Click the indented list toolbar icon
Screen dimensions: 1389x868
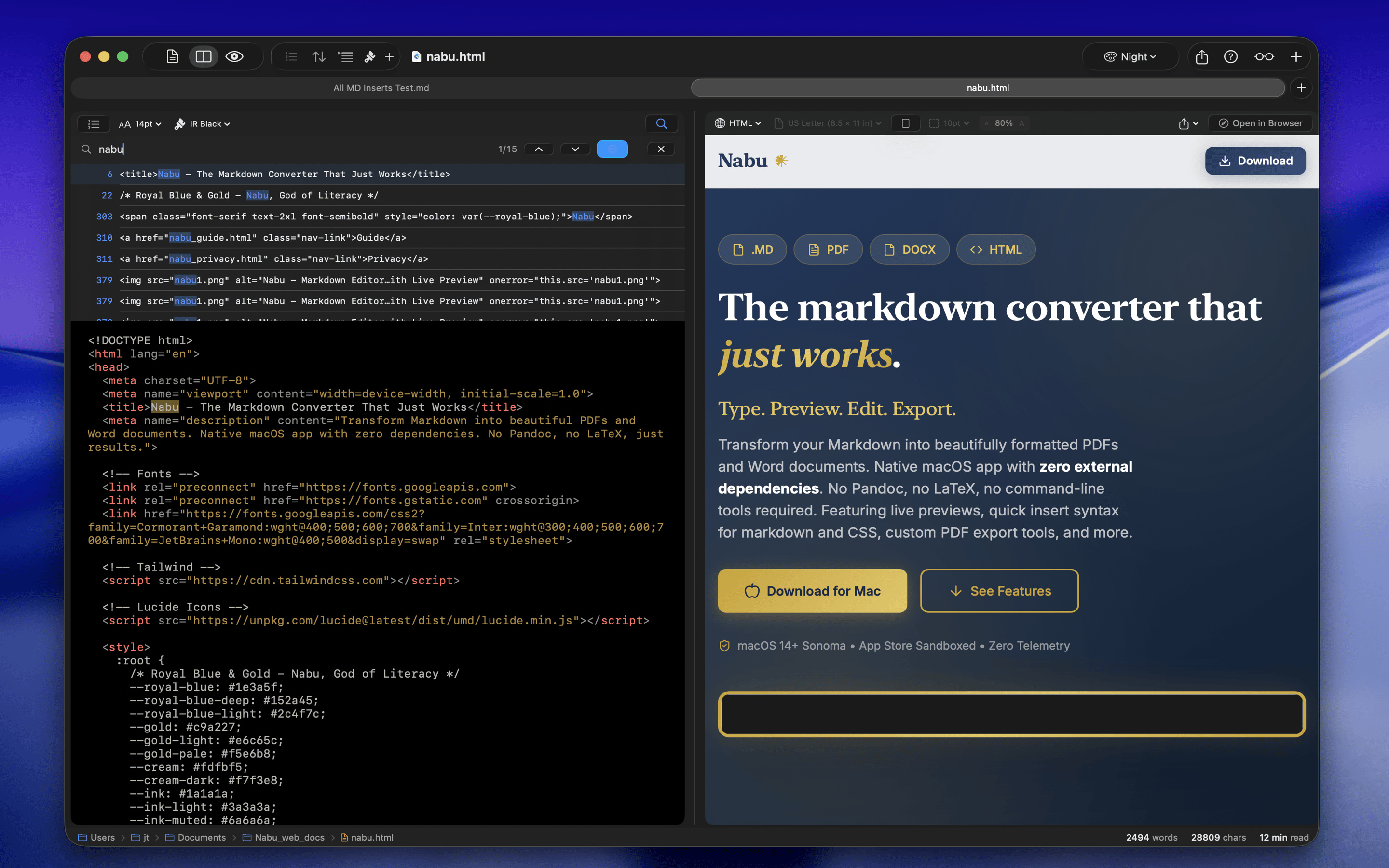(345, 56)
